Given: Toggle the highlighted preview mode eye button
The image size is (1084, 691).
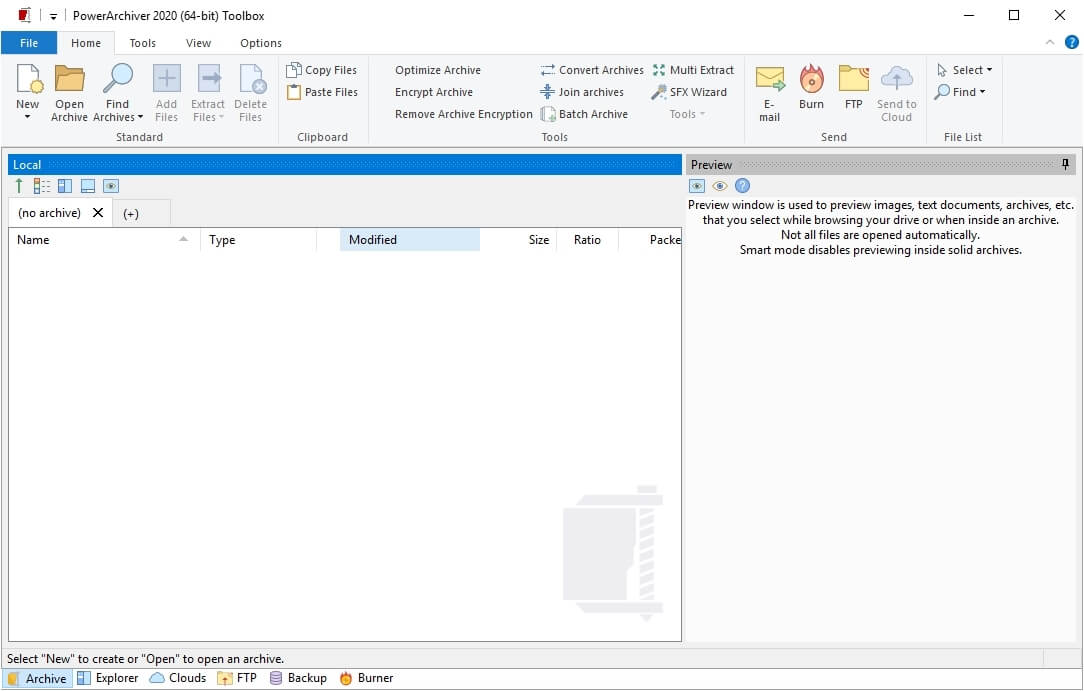Looking at the screenshot, I should click(x=697, y=186).
